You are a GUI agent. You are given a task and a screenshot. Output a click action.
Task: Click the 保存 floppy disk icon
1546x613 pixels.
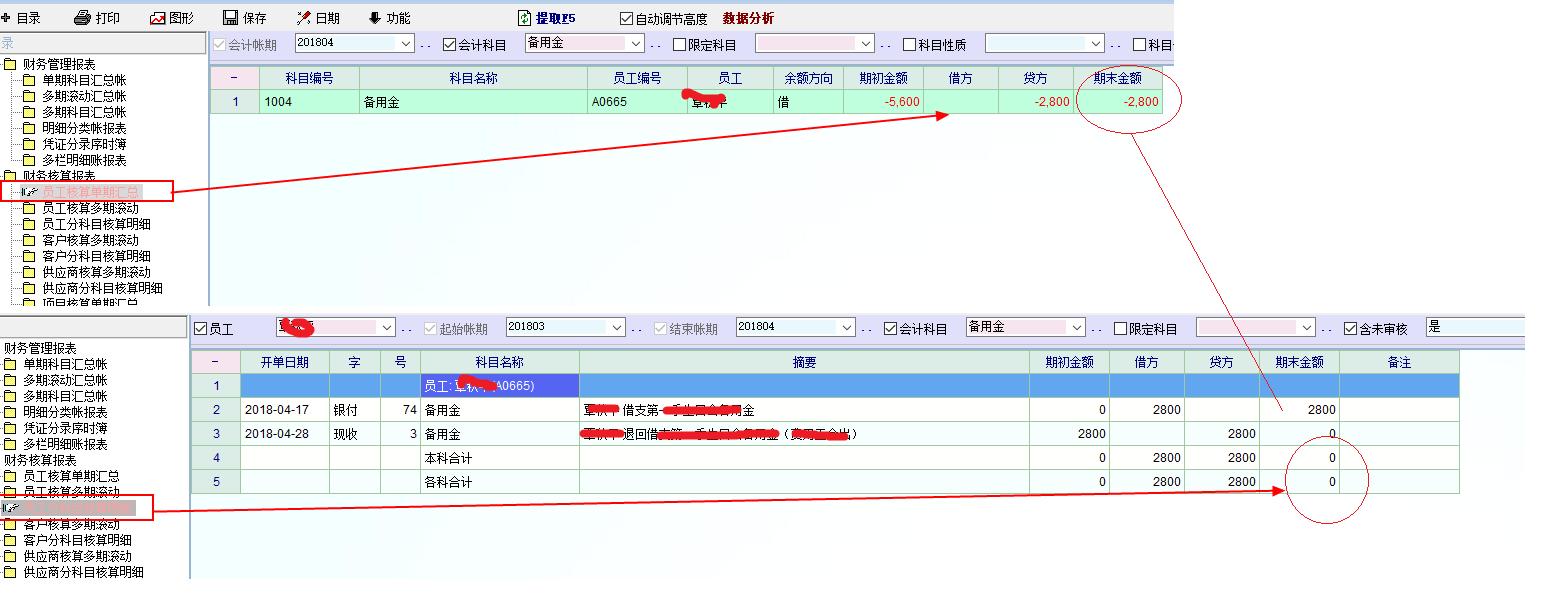point(231,18)
